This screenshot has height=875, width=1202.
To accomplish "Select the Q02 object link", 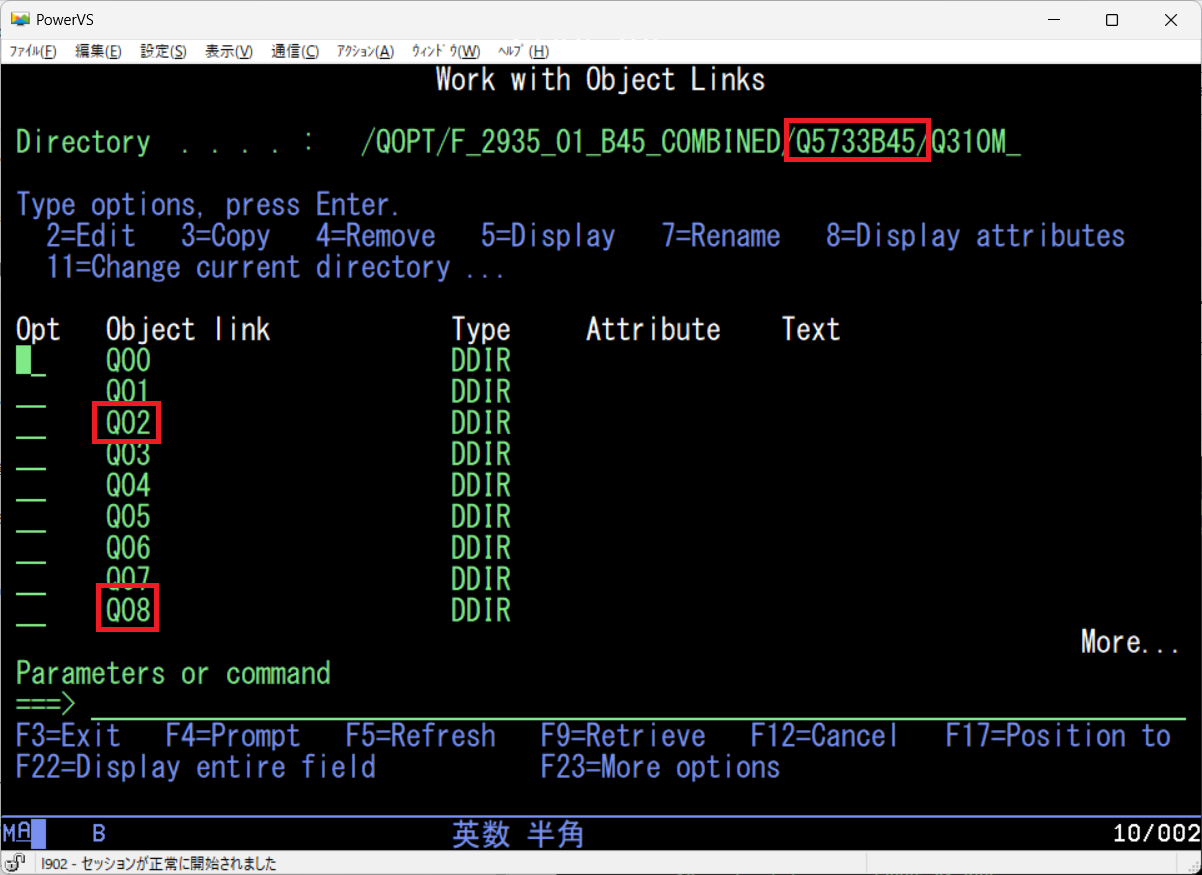I will [x=128, y=423].
